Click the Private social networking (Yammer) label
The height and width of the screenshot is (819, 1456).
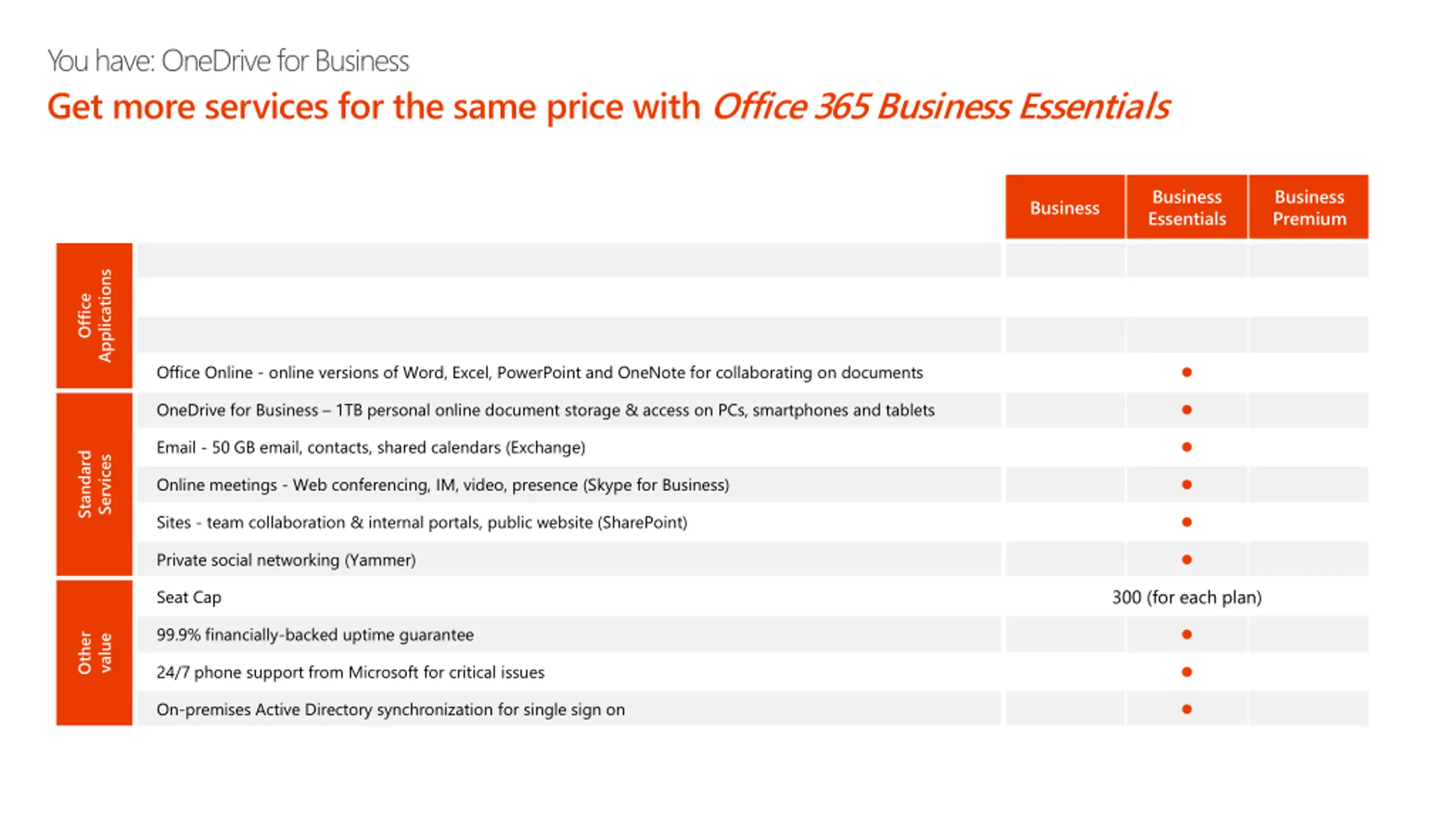click(286, 560)
